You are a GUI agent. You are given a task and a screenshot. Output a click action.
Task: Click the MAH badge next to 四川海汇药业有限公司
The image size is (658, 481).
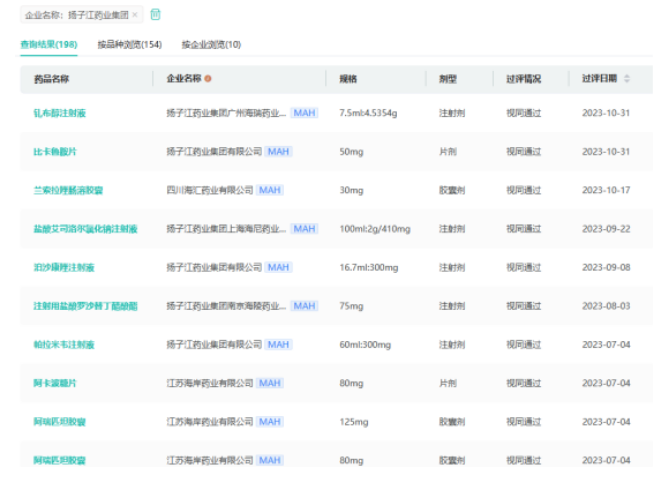[269, 190]
